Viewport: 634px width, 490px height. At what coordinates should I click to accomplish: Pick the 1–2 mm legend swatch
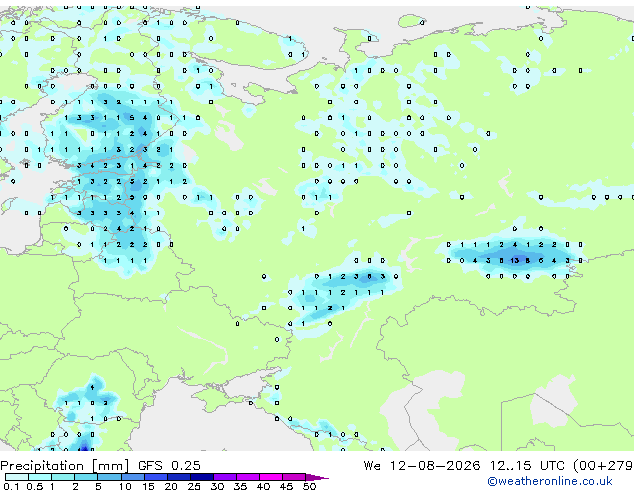(63, 477)
